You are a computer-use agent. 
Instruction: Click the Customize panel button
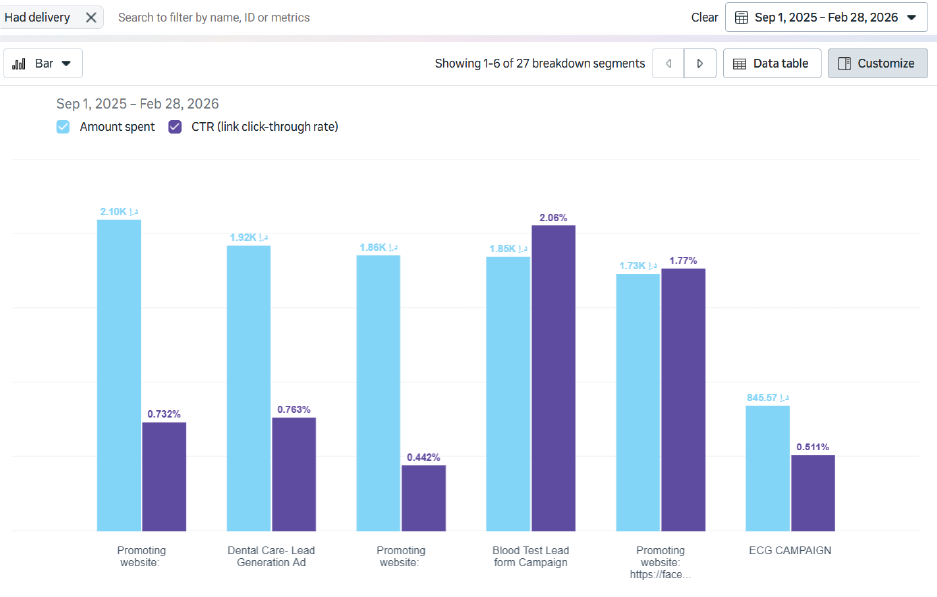pyautogui.click(x=877, y=63)
